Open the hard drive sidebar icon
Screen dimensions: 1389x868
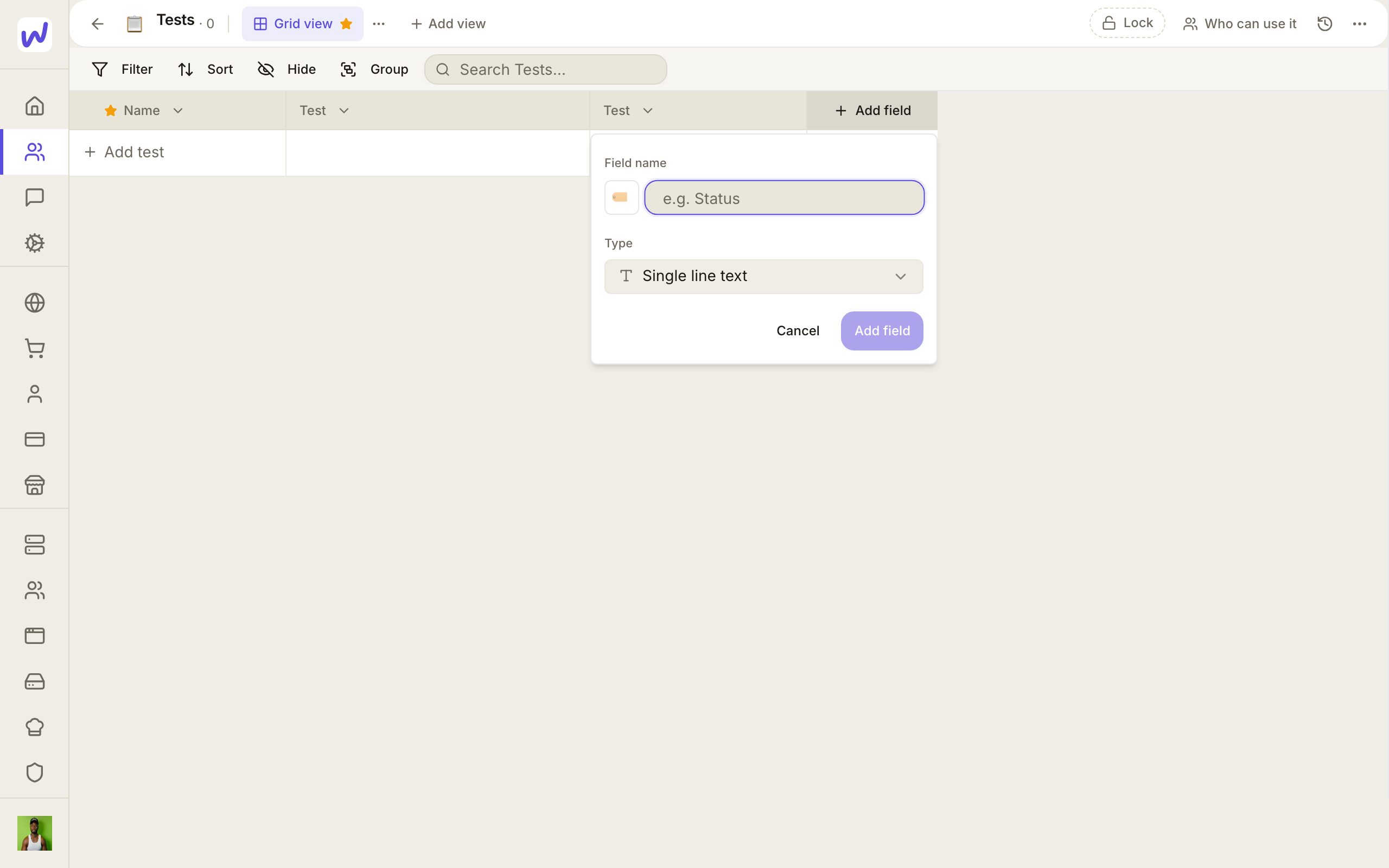pyautogui.click(x=34, y=681)
